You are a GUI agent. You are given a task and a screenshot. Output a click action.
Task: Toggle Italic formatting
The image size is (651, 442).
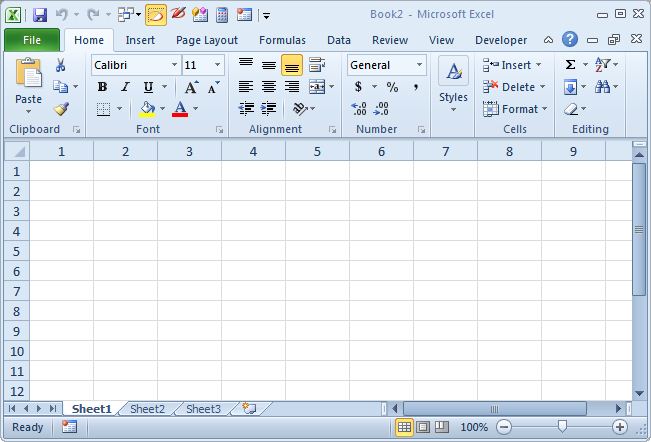[x=126, y=87]
